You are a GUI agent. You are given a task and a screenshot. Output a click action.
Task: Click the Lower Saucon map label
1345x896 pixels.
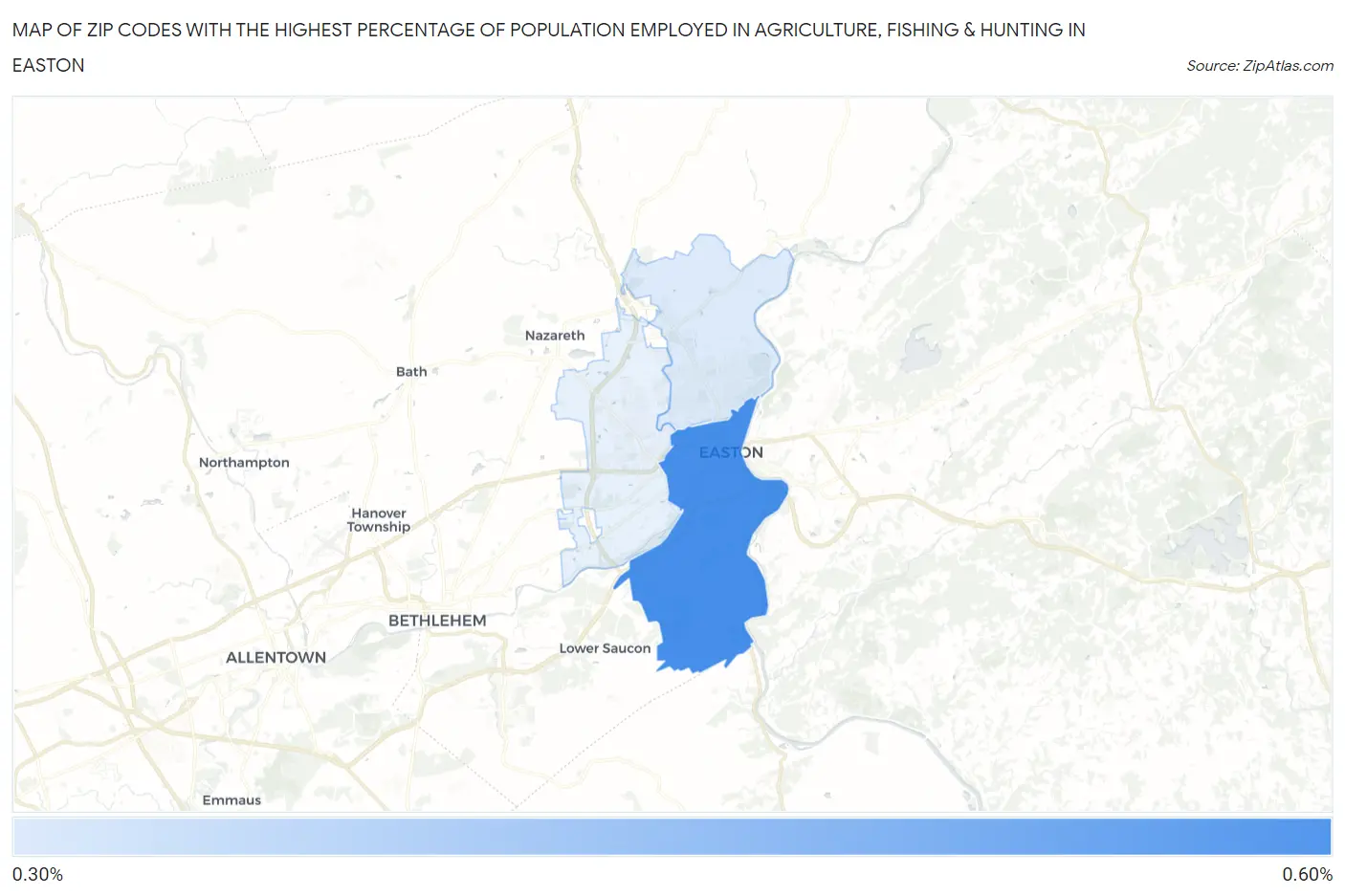605,648
